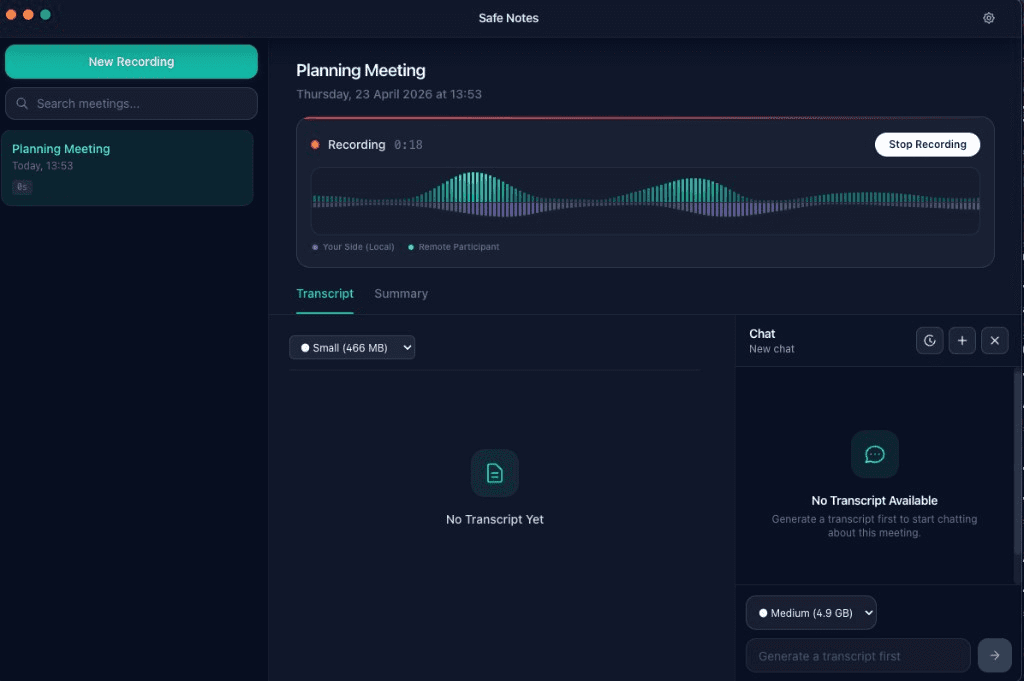Image resolution: width=1024 pixels, height=681 pixels.
Task: Click the Recording status label
Action: [357, 144]
